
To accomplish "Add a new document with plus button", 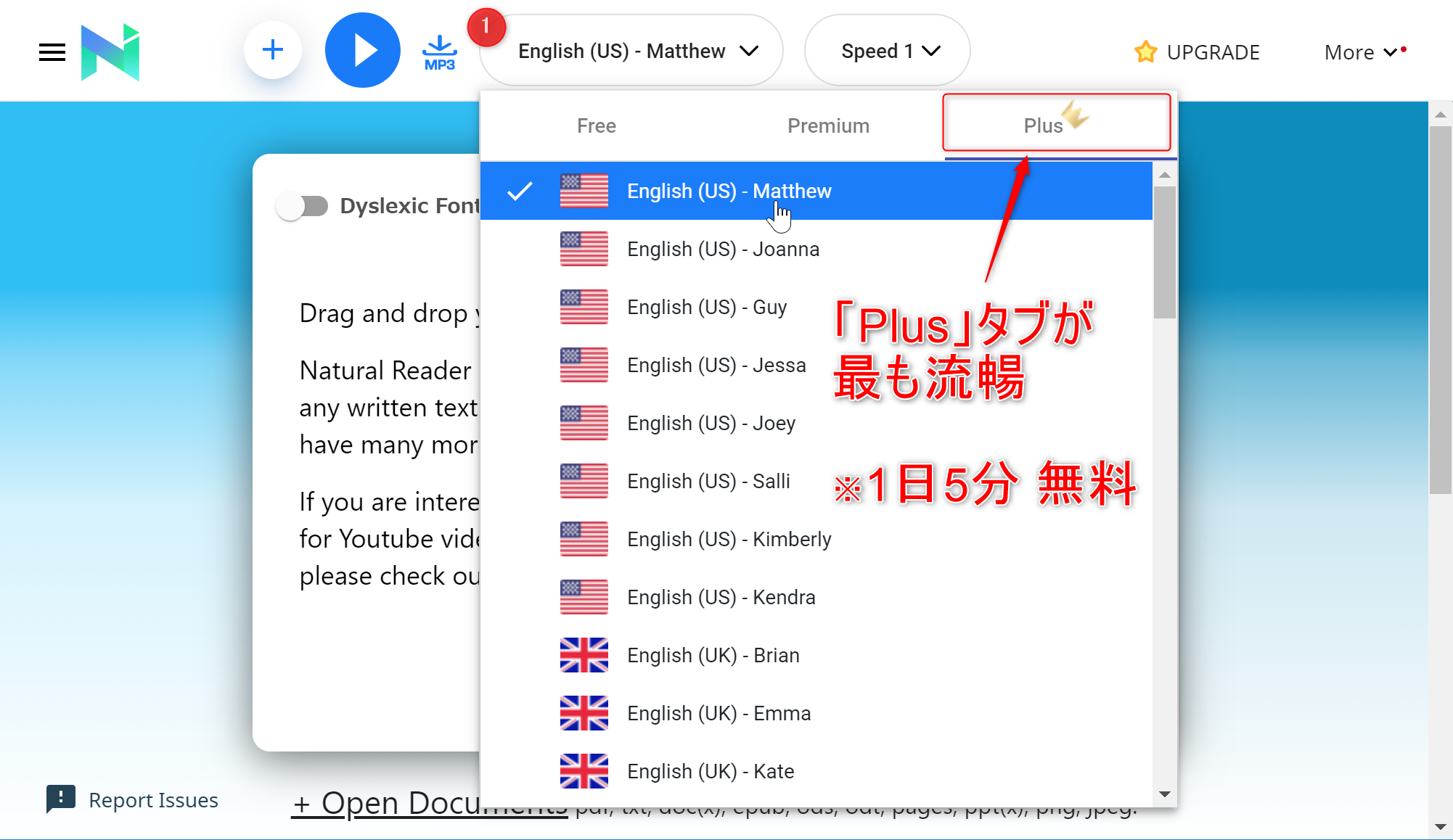I will (x=272, y=50).
